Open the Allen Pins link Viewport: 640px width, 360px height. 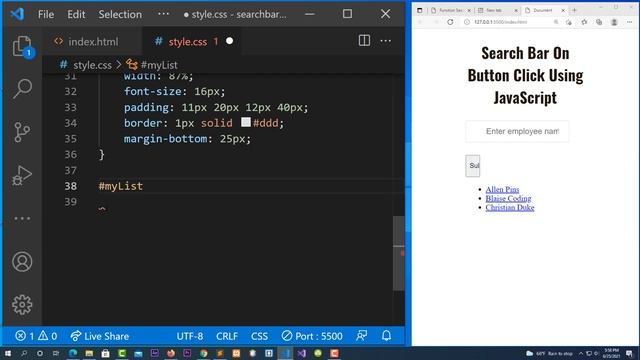coord(502,189)
